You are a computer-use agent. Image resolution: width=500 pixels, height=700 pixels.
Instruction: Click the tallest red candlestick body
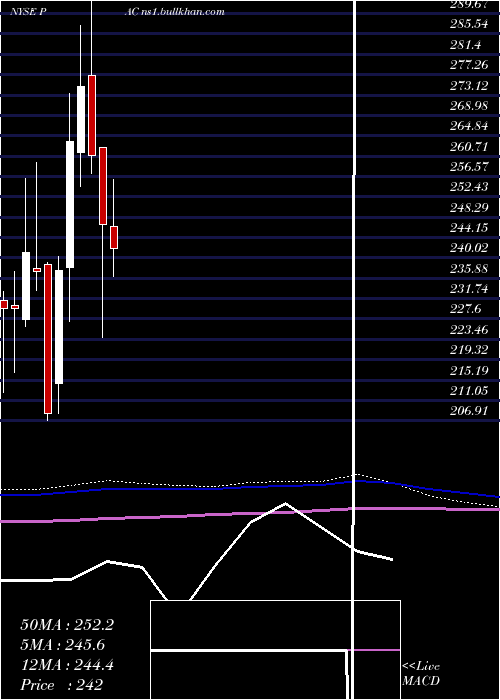(48, 339)
